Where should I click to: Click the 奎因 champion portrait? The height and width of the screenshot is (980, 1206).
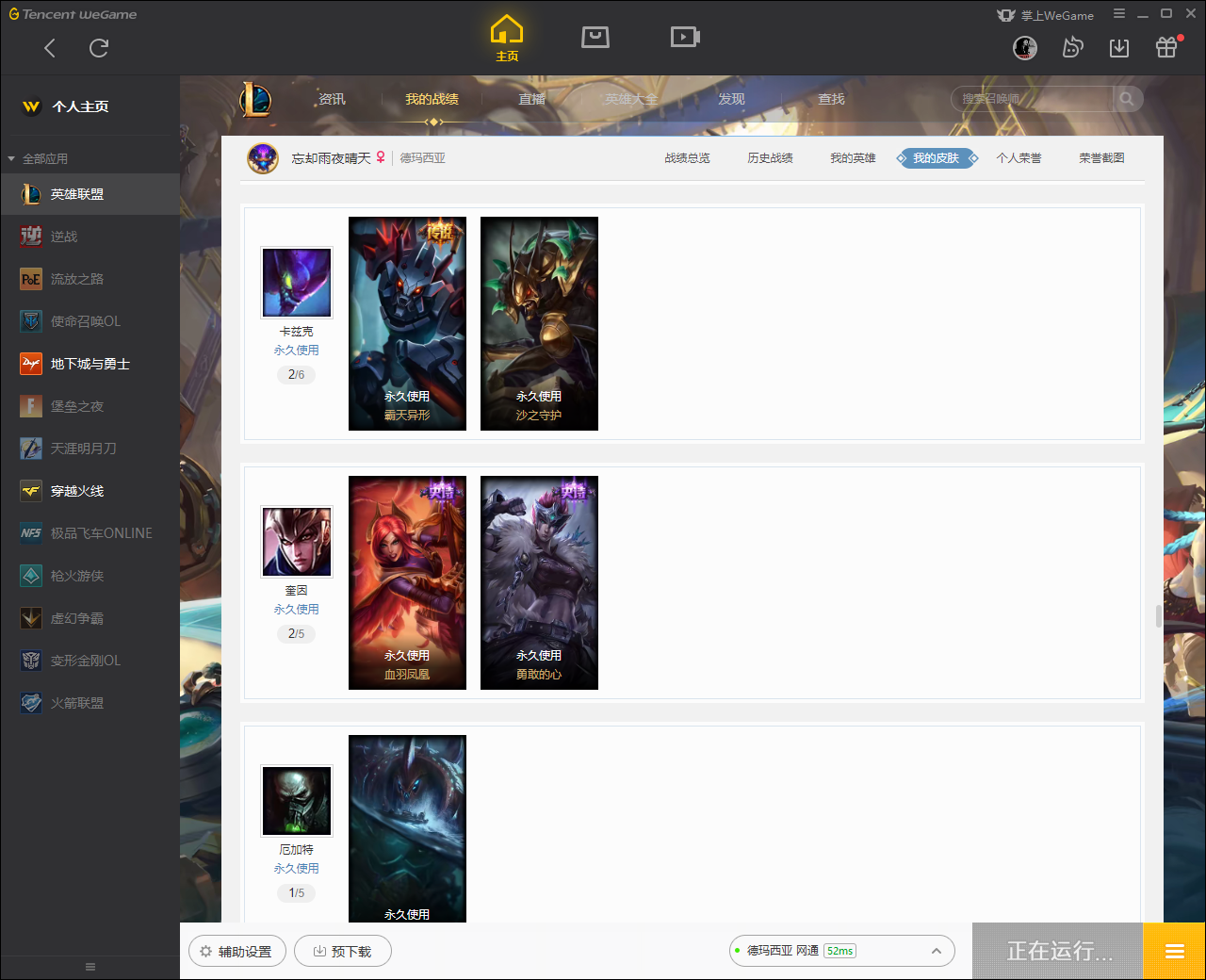(x=297, y=542)
